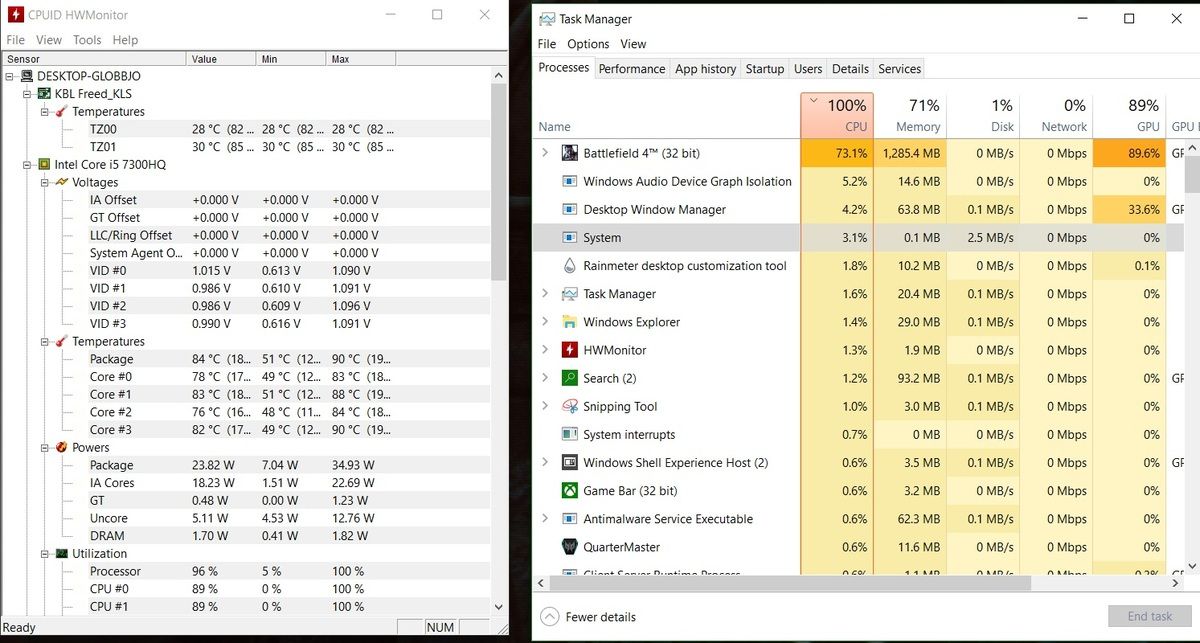Click the Voltages lightning icon in HWMonitor
Screen dimensions: 1200x643
click(x=61, y=182)
